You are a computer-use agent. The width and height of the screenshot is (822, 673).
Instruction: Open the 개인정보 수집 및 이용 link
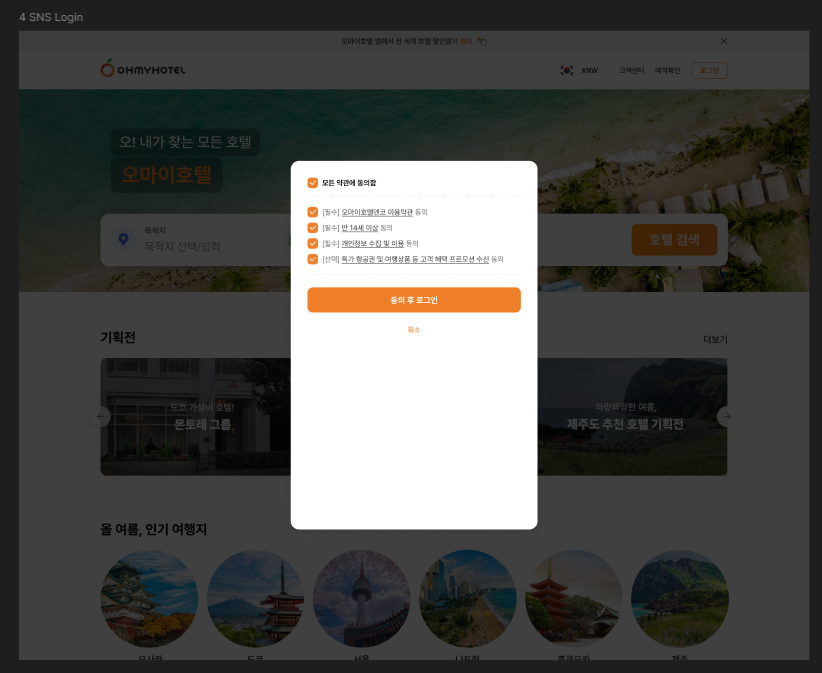pyautogui.click(x=373, y=244)
